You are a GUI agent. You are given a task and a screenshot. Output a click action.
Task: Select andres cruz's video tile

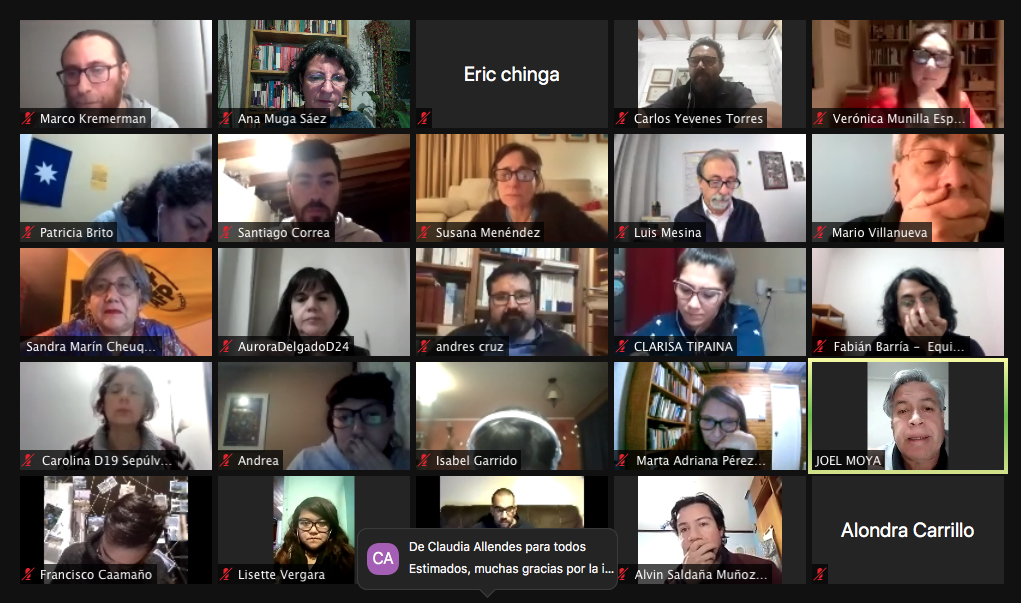click(x=512, y=302)
